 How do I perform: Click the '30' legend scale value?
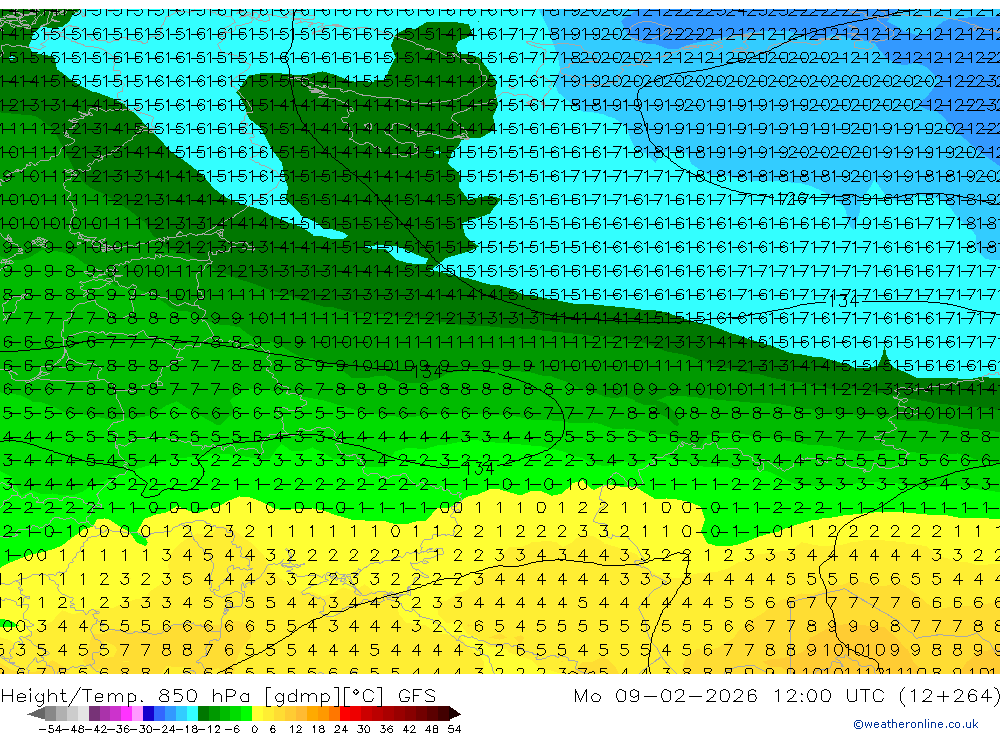(x=364, y=729)
